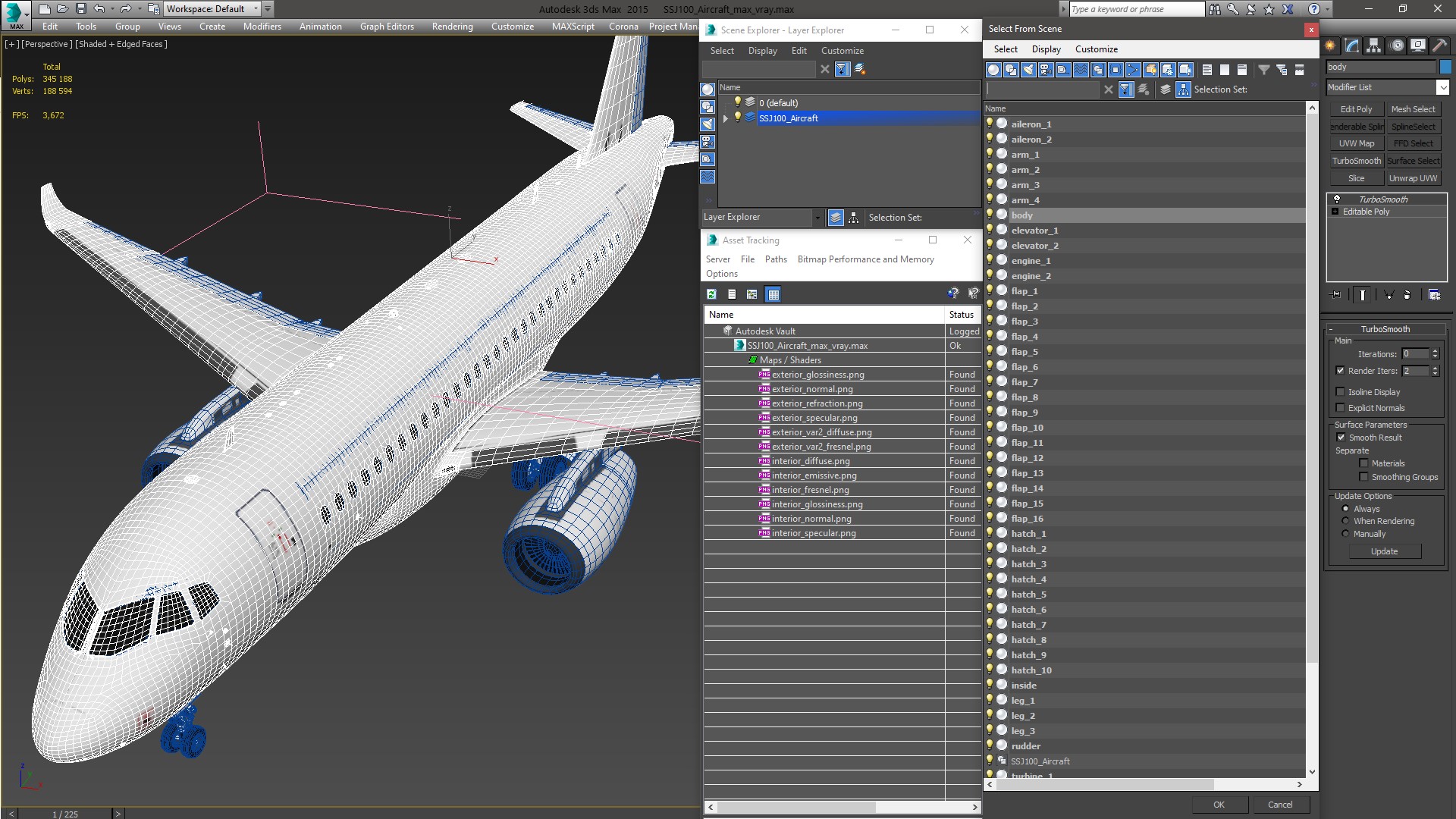Enable the Explicit Normals checkbox
Screen dimensions: 1456x819
[1341, 408]
